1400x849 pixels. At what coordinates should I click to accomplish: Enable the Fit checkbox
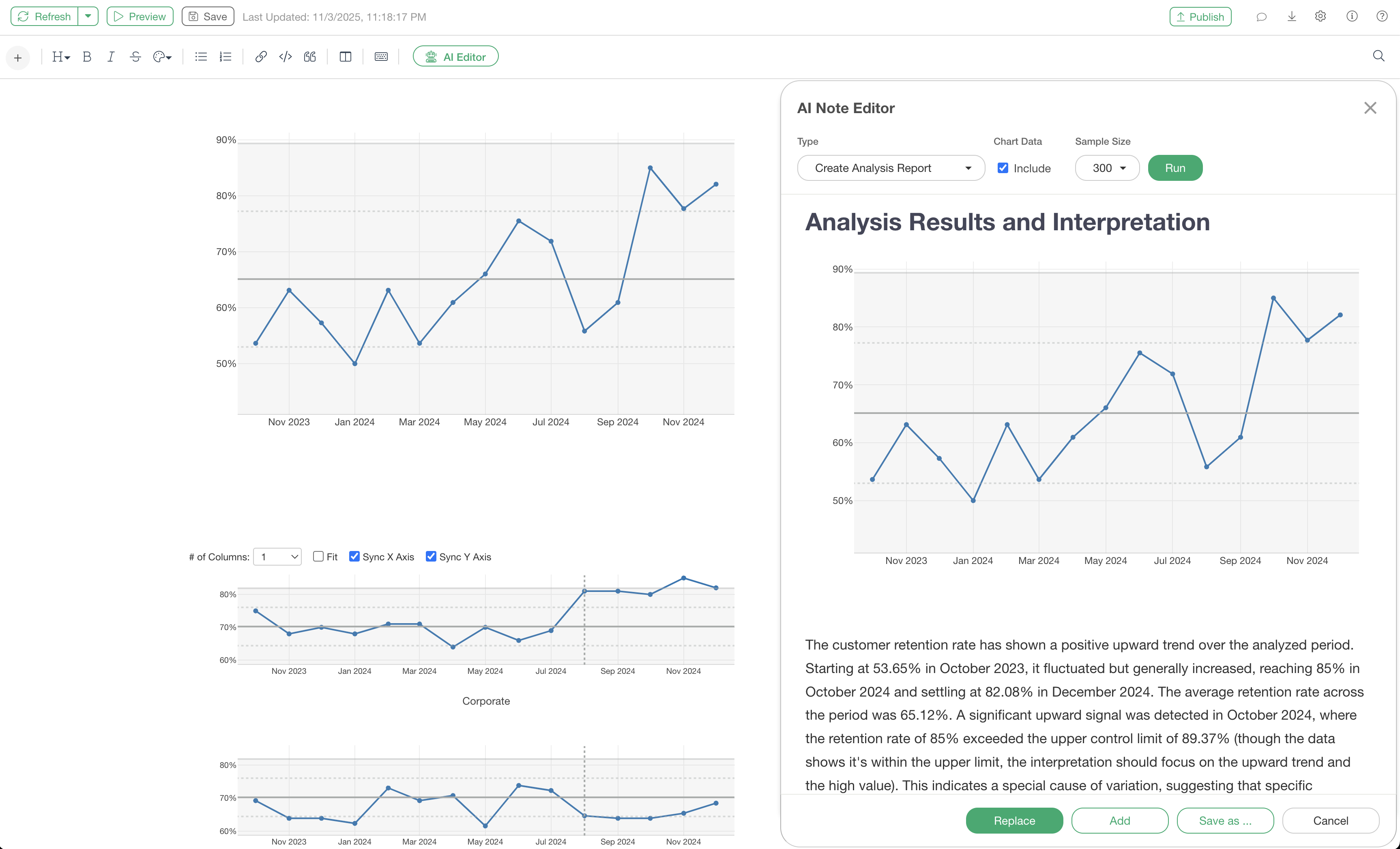[x=318, y=557]
